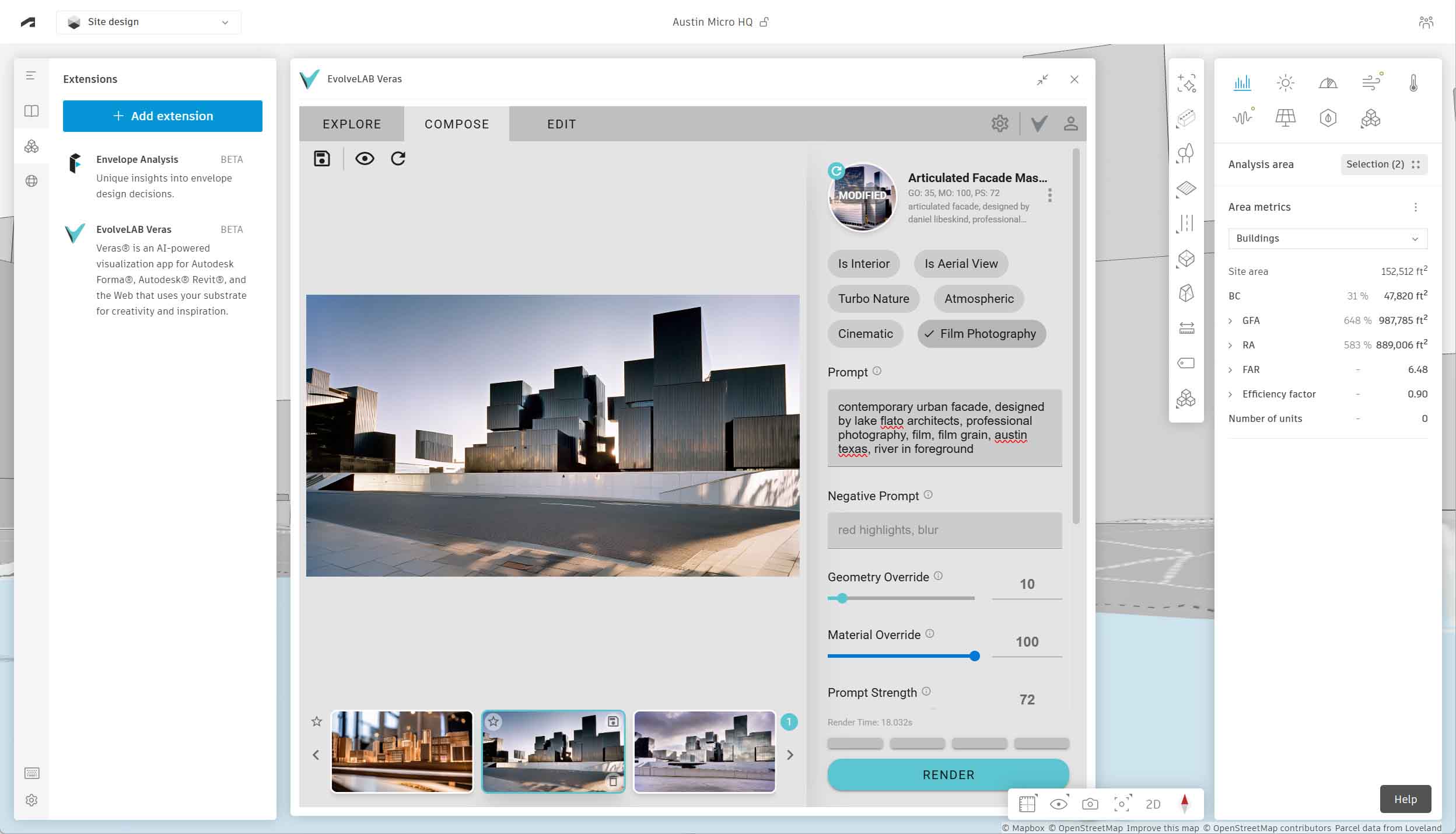Open the Sun study analysis icon
Viewport: 1456px width, 834px height.
coord(1286,83)
